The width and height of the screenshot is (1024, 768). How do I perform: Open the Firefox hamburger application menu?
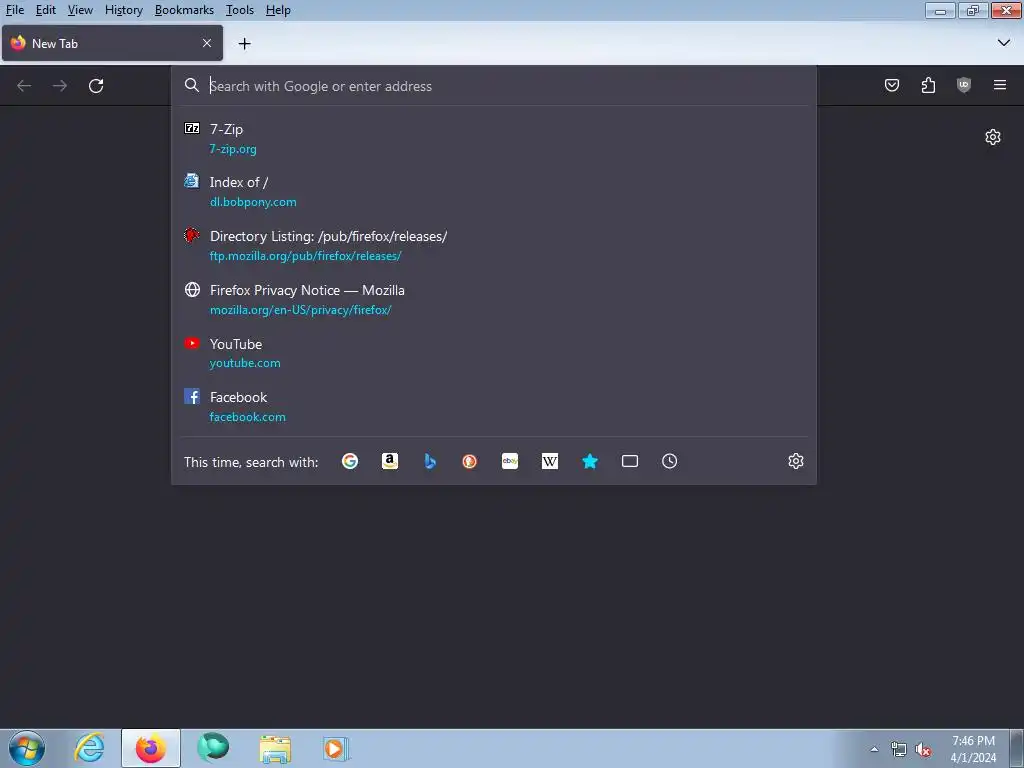[x=999, y=85]
